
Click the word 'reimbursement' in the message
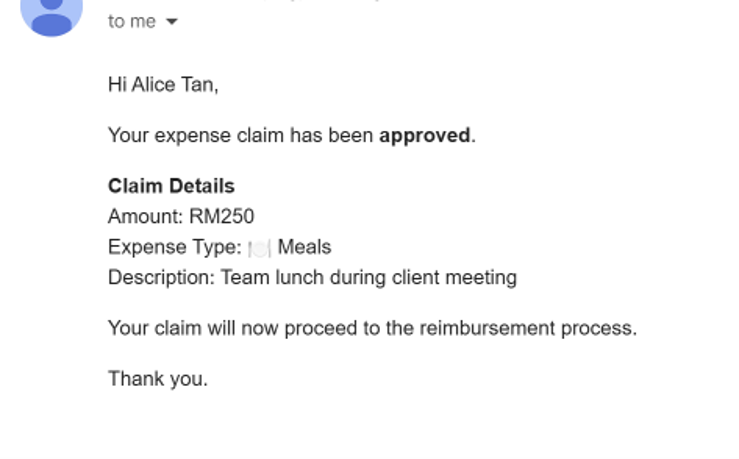tap(487, 328)
